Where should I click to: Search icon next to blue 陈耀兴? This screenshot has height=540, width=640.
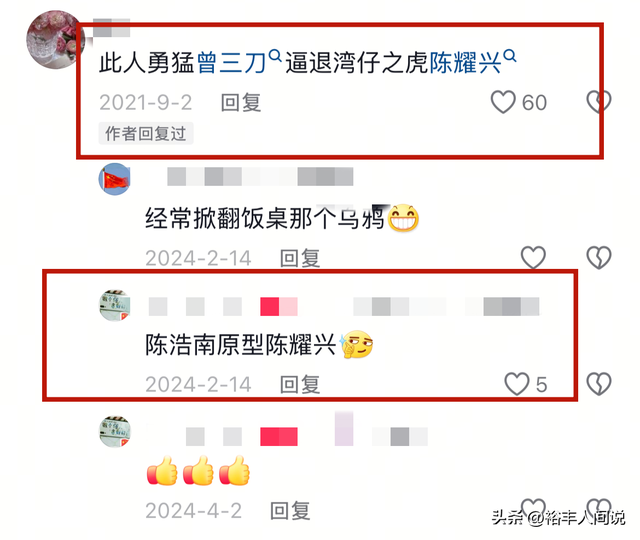[x=510, y=56]
